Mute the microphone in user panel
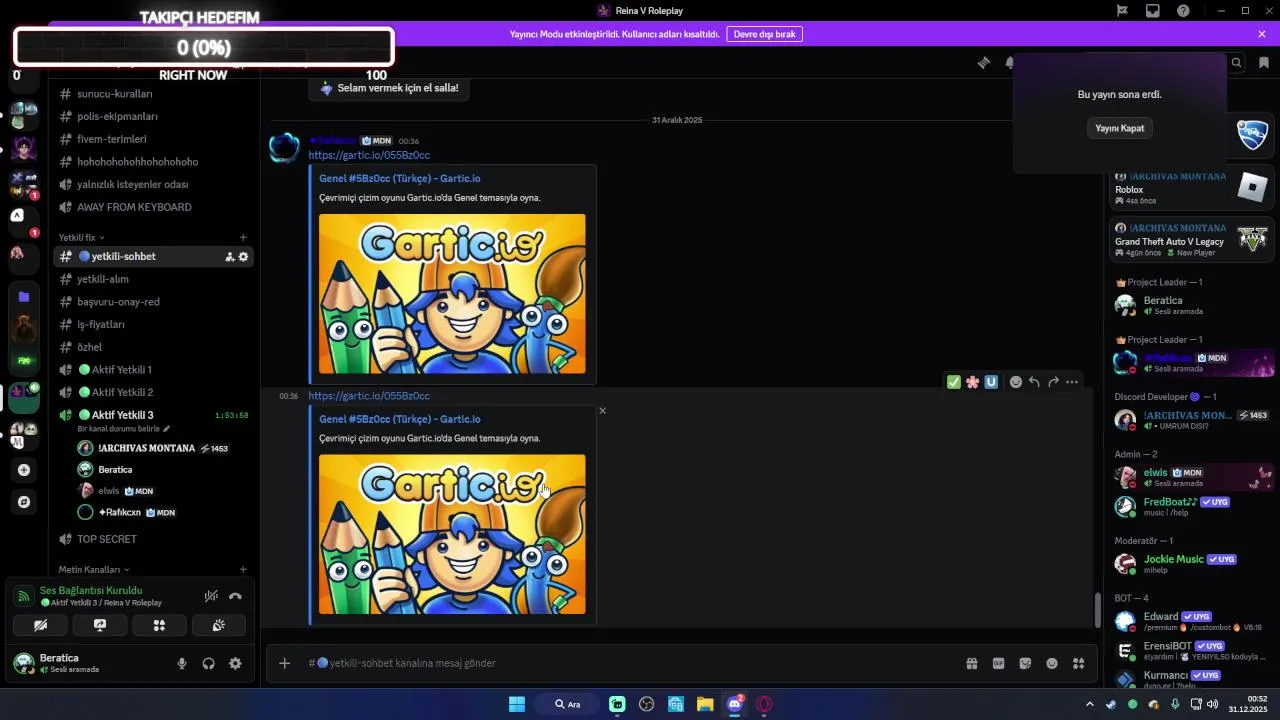 click(182, 663)
